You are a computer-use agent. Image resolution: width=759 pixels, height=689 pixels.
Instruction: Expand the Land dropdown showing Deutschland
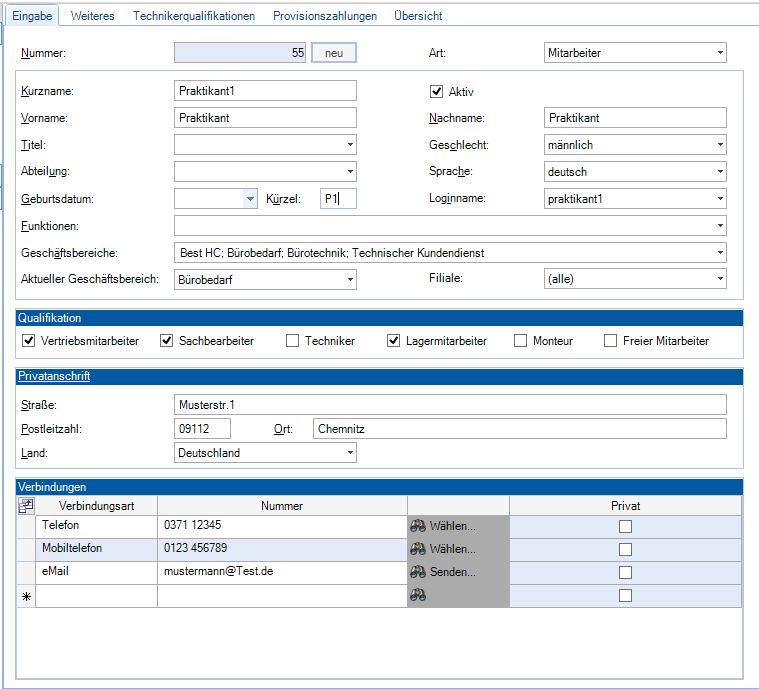pyautogui.click(x=349, y=453)
